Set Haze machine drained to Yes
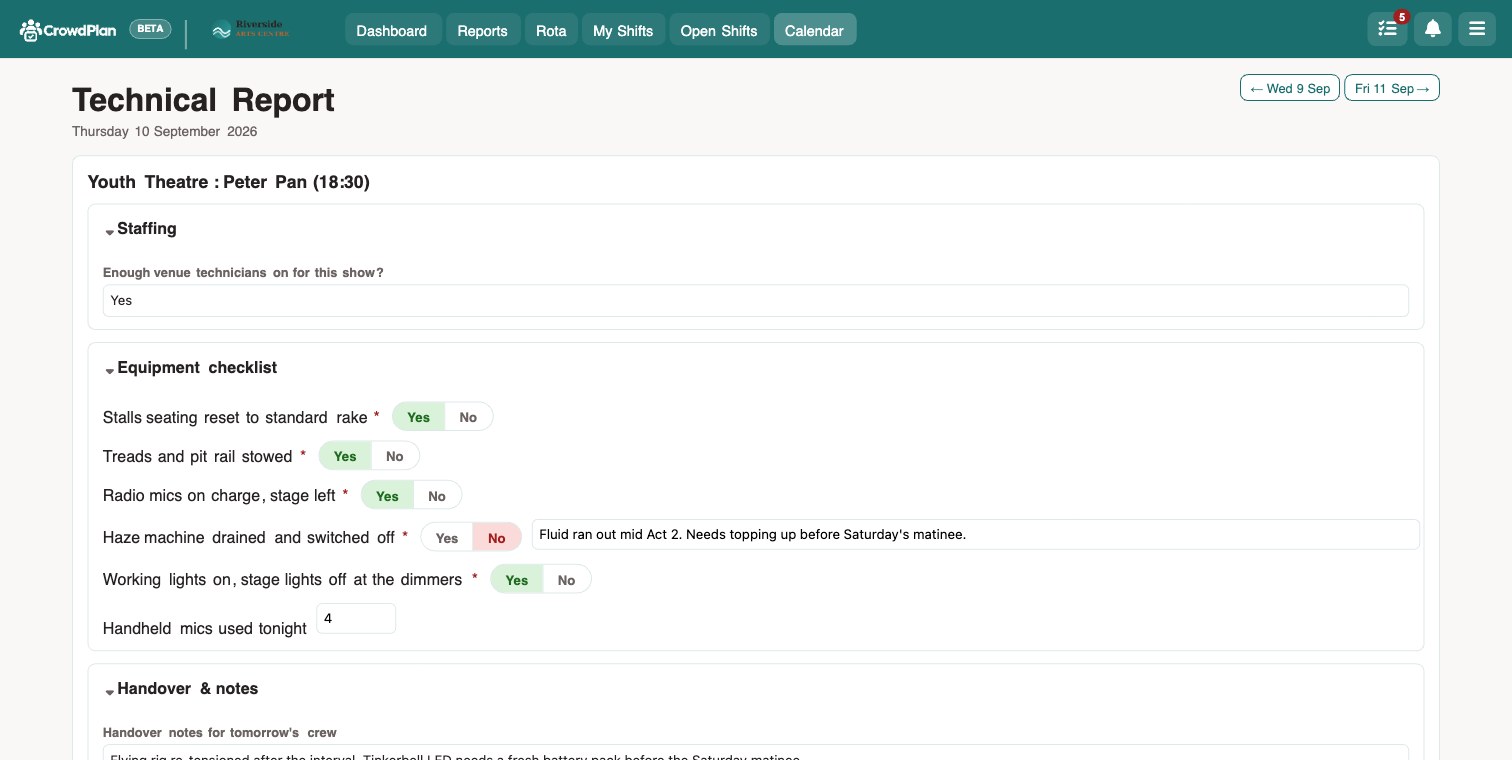Screen dimensions: 1512x760 click(x=447, y=538)
